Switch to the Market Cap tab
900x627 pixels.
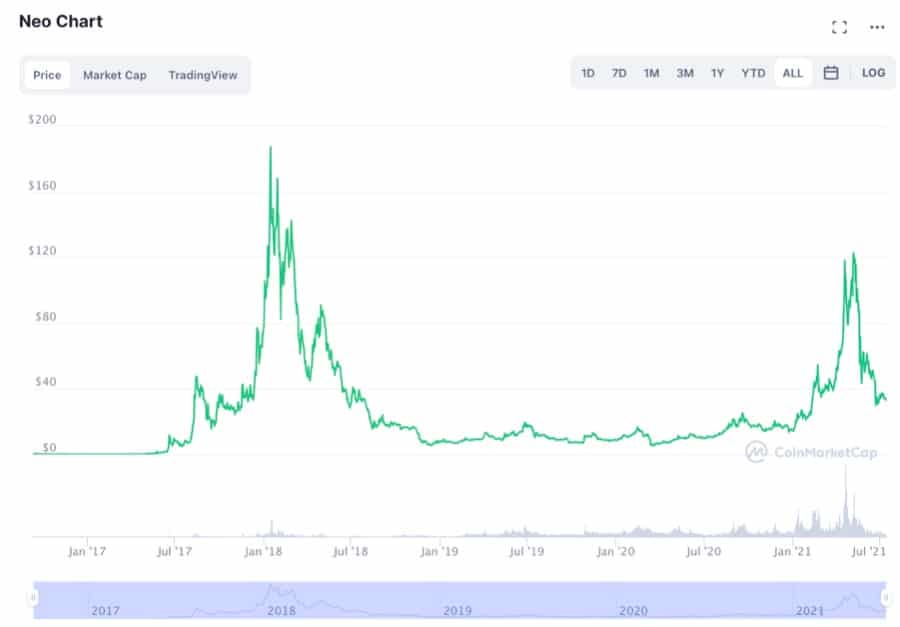114,75
